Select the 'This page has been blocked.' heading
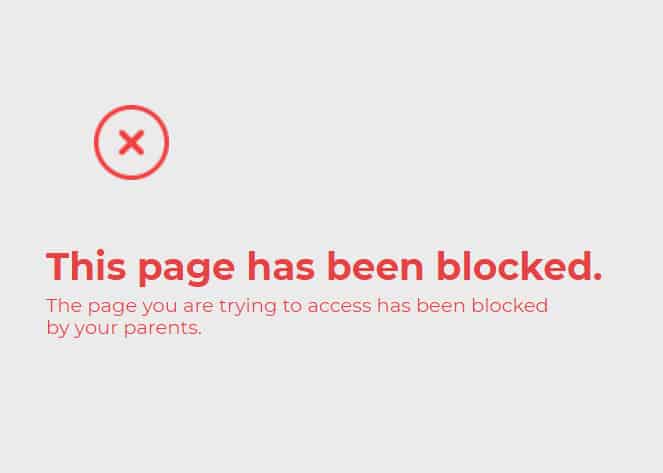 click(x=324, y=267)
